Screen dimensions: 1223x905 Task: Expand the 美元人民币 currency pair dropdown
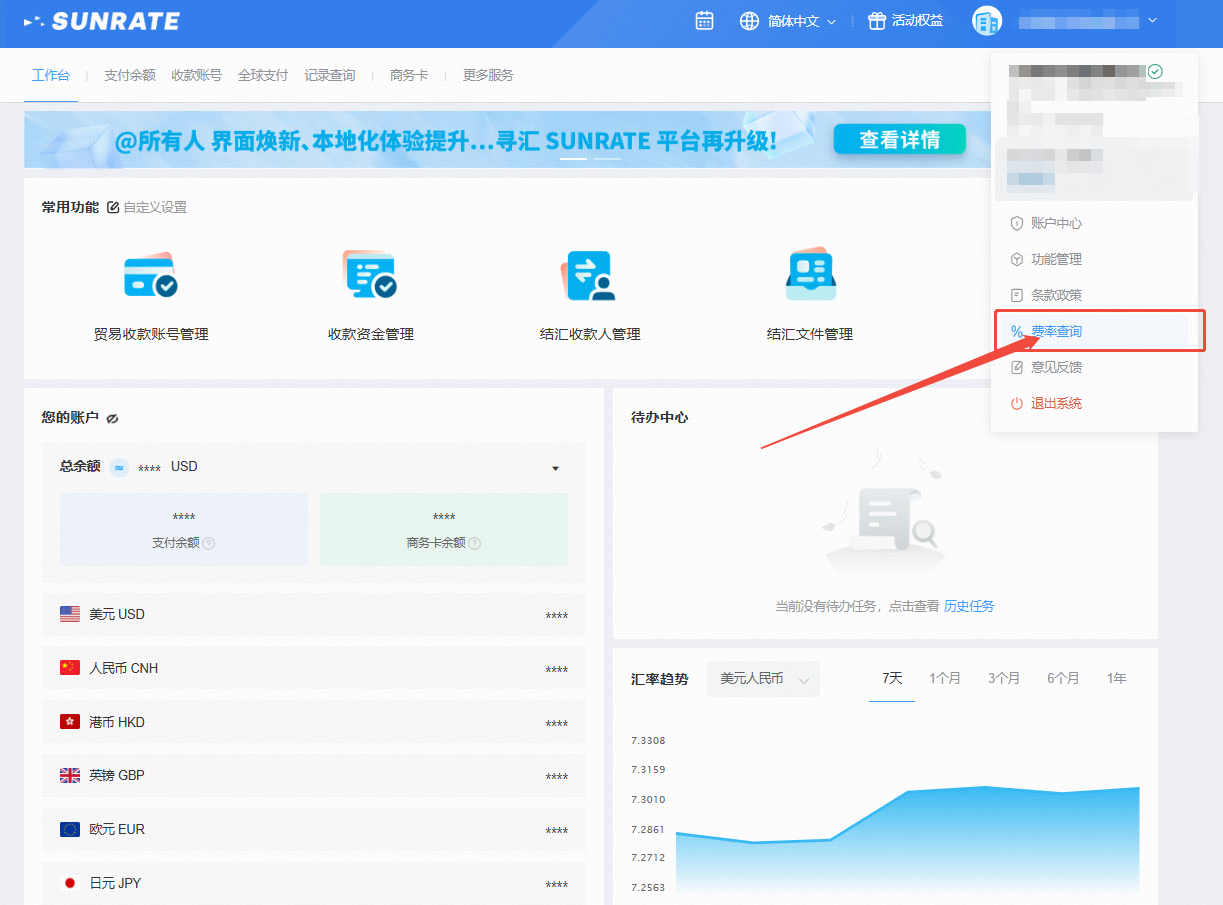[763, 679]
